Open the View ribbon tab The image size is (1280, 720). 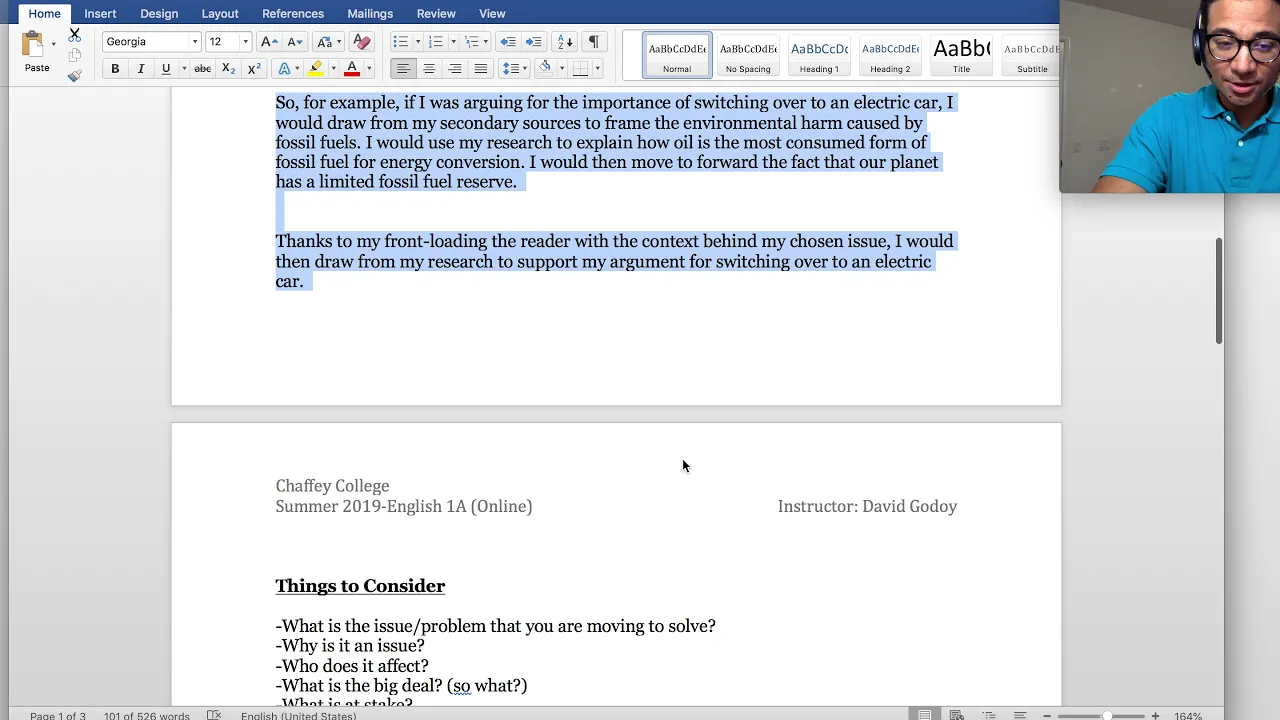point(492,14)
